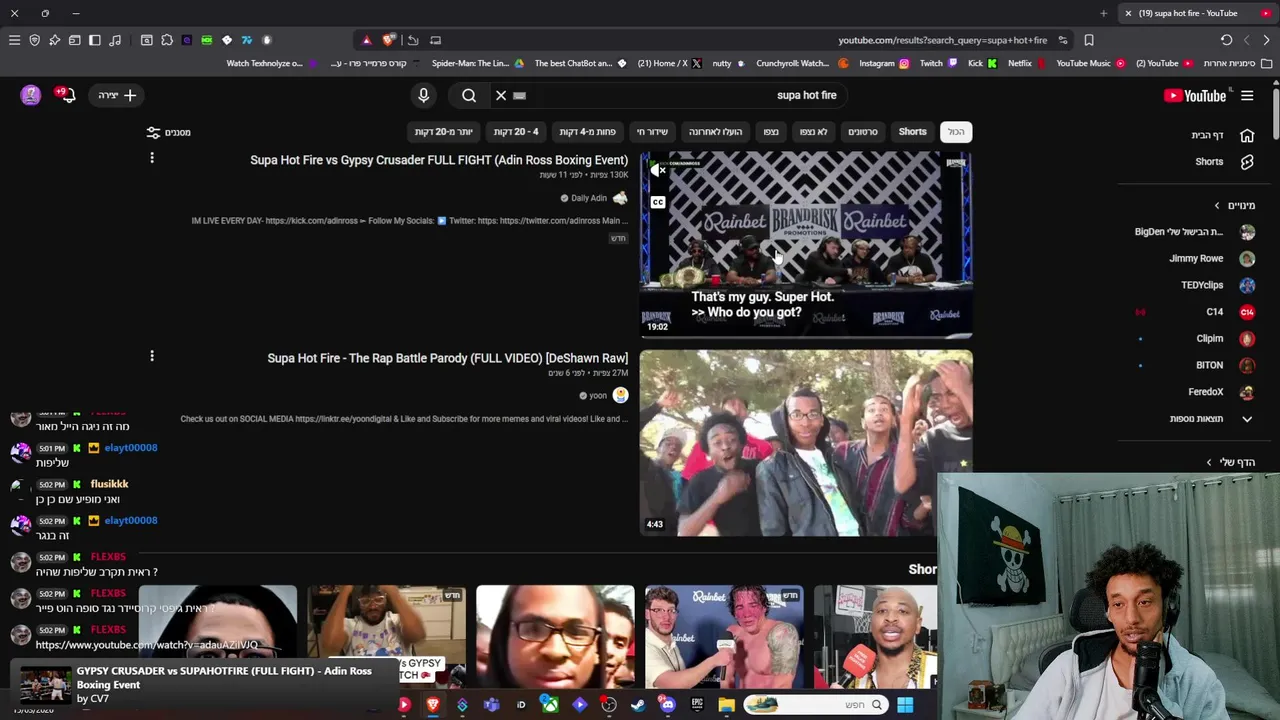
Task: Play the Adin Ross boxing event thumbnail
Action: click(805, 245)
